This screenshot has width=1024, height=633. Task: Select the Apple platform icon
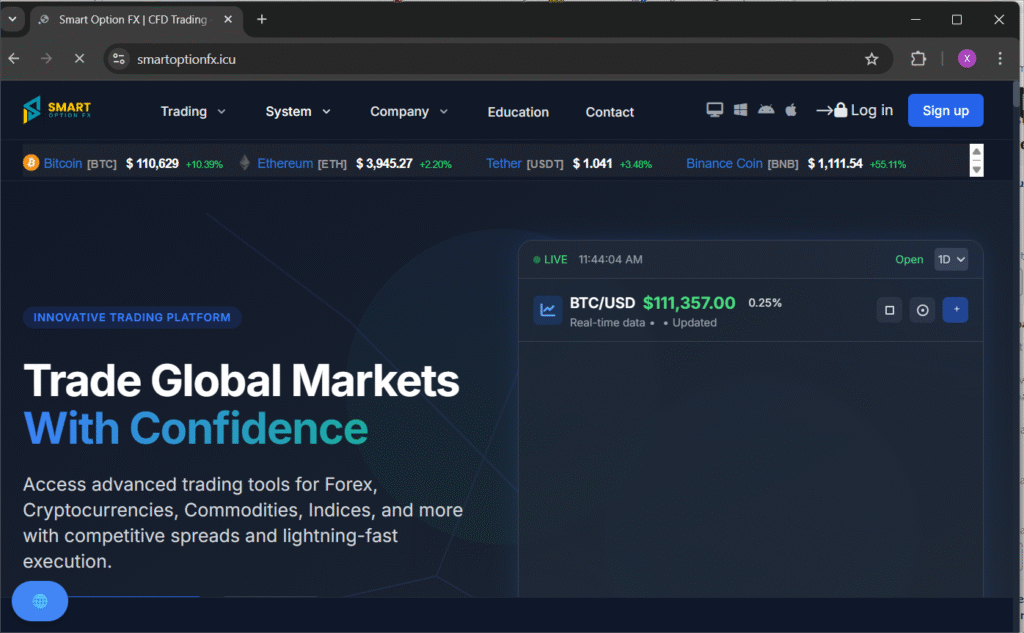(x=790, y=111)
